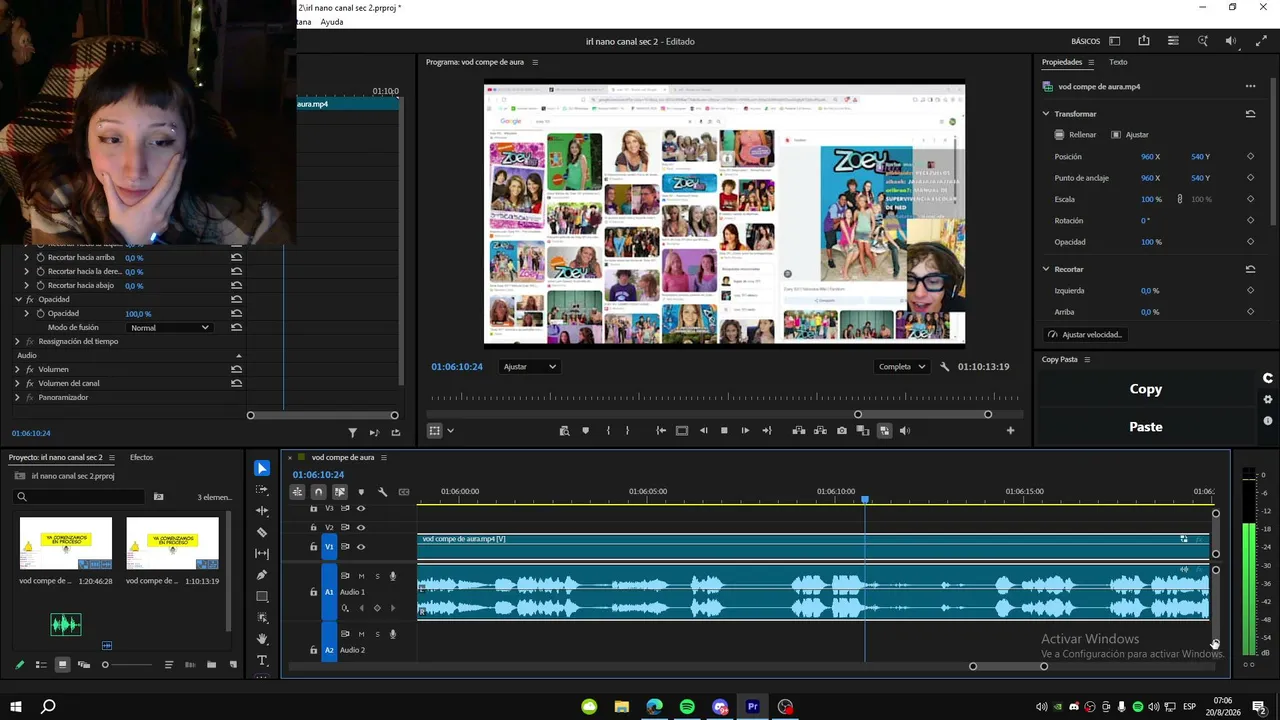Mute the Audio 2 track
1280x720 pixels.
tap(361, 634)
